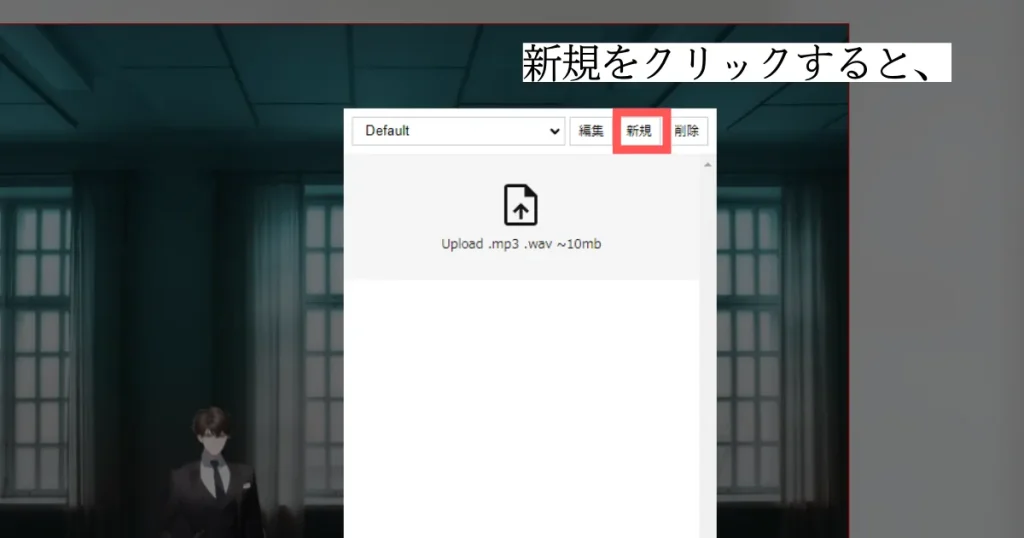Image resolution: width=1024 pixels, height=538 pixels.
Task: Click the scrollbar up arrow
Action: (x=708, y=165)
